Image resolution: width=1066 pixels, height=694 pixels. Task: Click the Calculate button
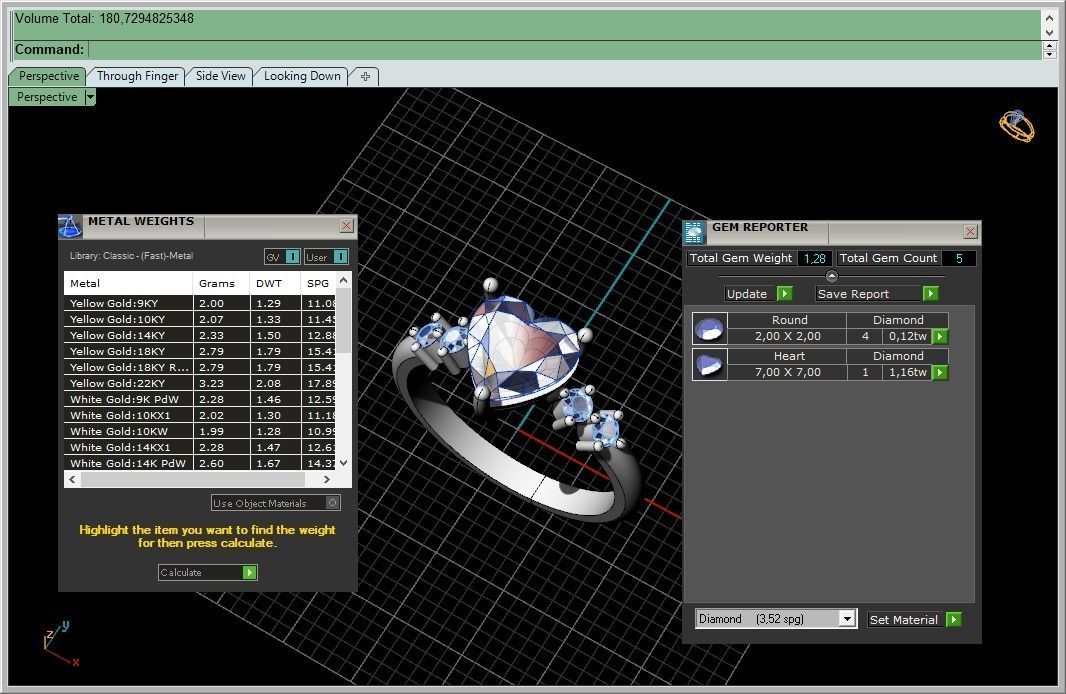click(207, 572)
